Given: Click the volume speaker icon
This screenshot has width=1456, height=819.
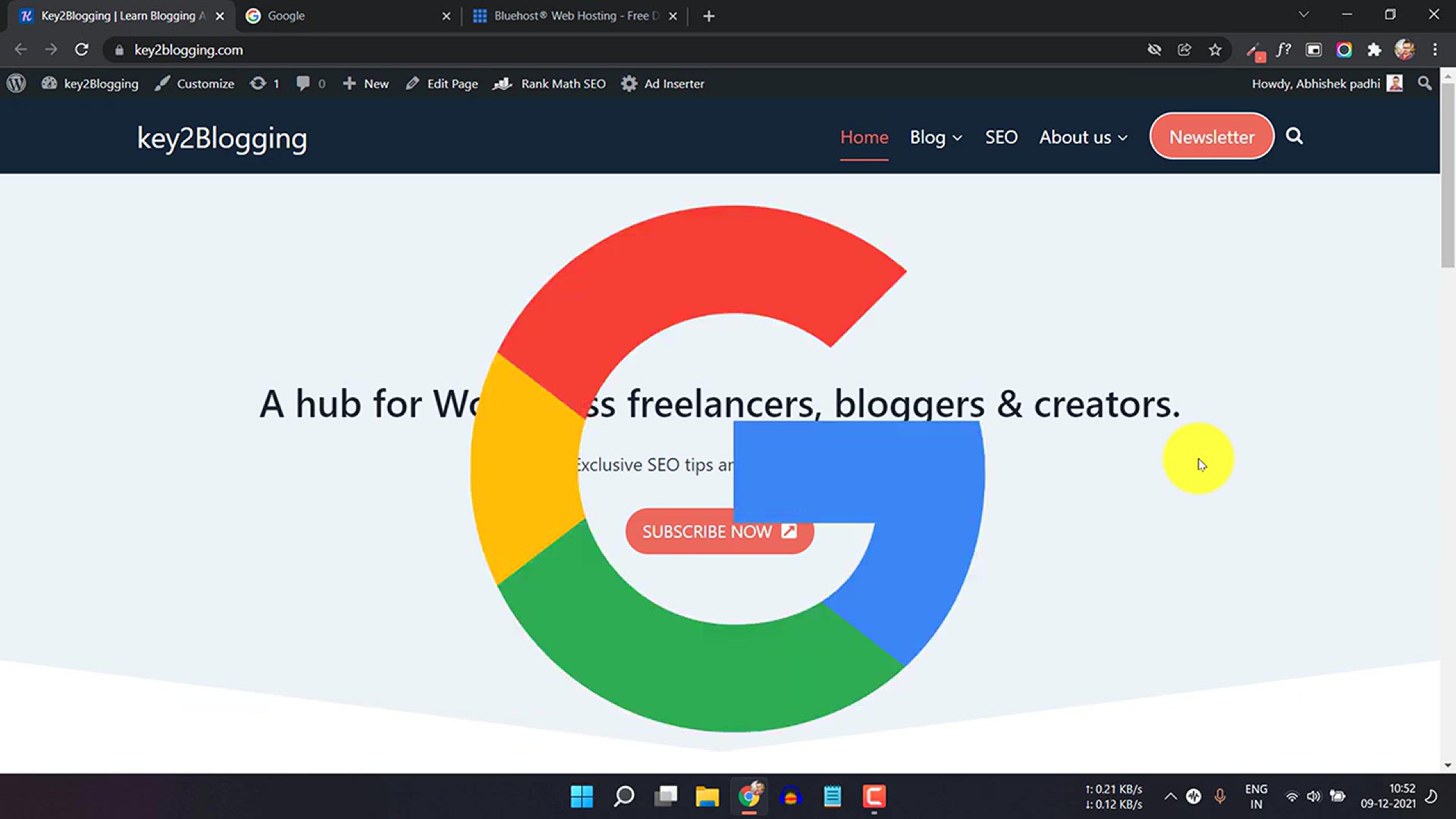Looking at the screenshot, I should click(1314, 796).
